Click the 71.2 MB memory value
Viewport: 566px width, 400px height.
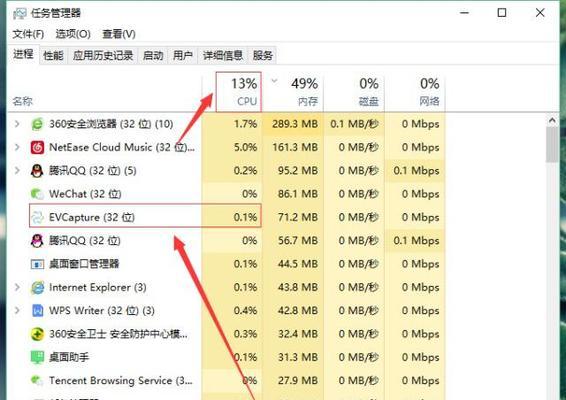[x=298, y=217]
